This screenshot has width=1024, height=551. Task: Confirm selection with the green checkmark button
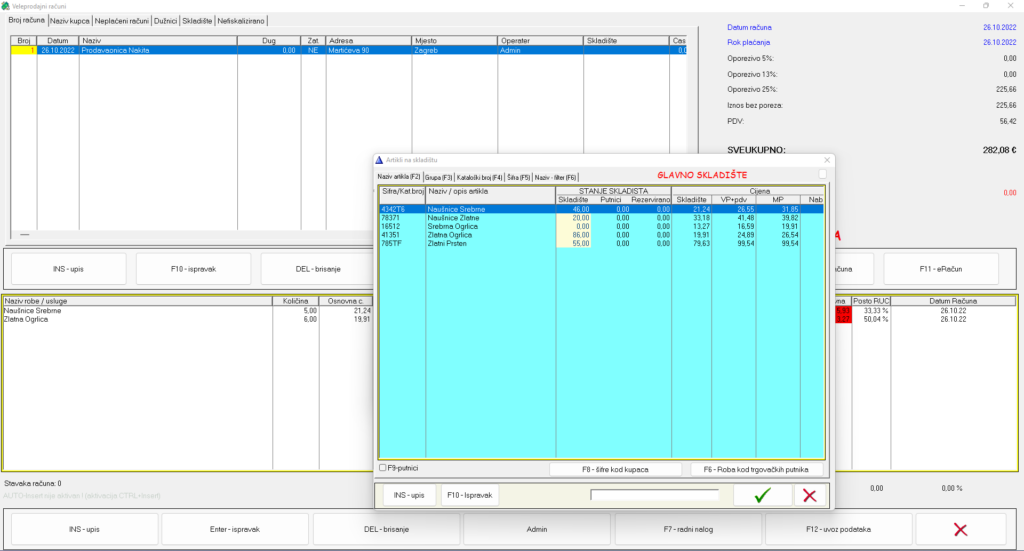coord(762,495)
